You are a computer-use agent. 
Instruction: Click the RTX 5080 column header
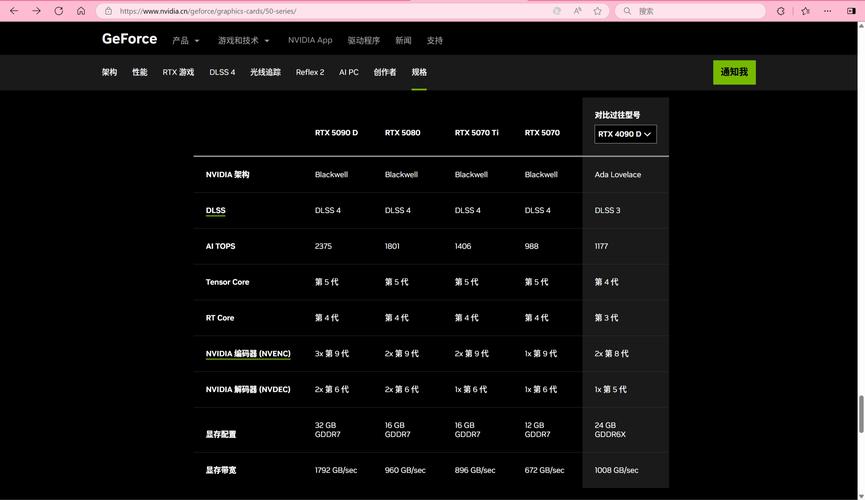(403, 133)
